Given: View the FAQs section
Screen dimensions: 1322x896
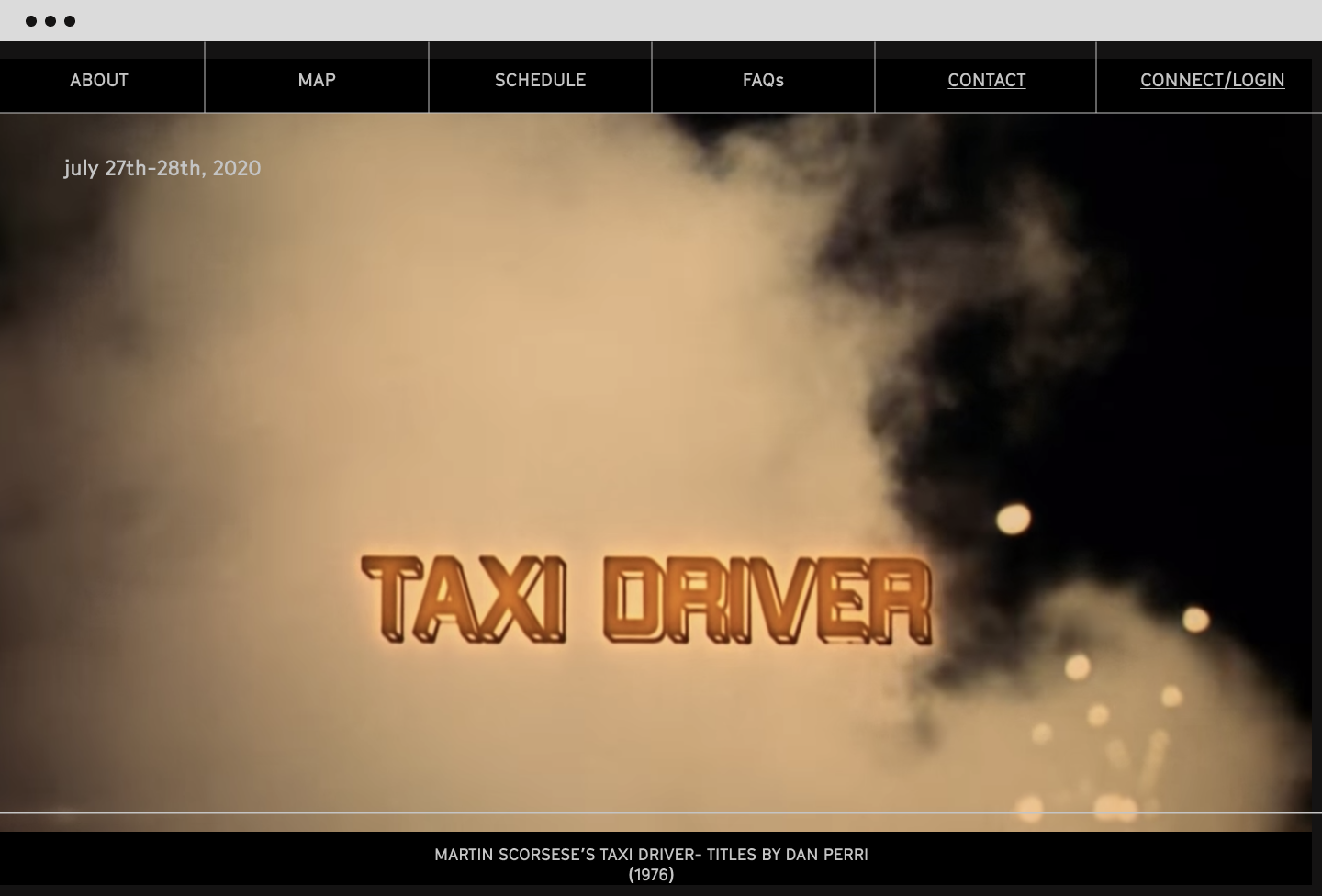Looking at the screenshot, I should point(763,80).
